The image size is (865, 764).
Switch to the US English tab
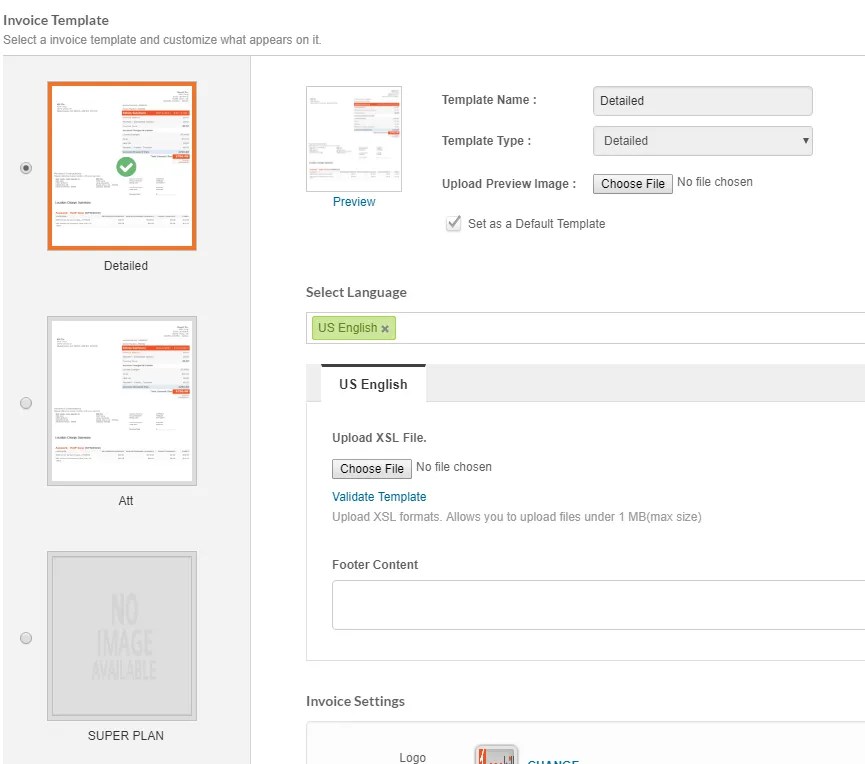point(373,384)
